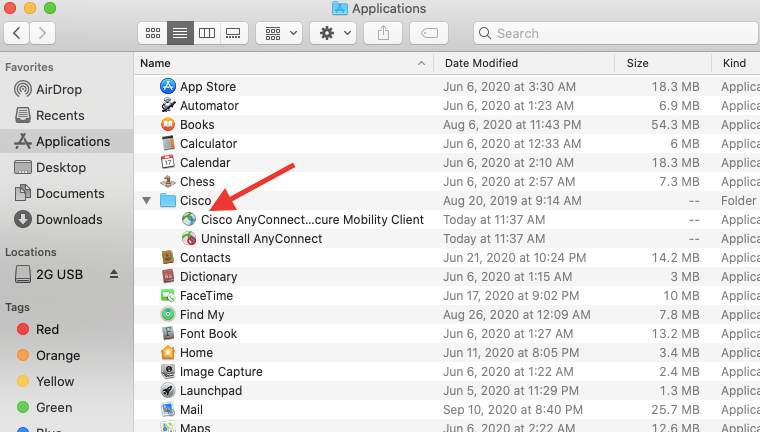This screenshot has height=432, width=760.
Task: Open Downloads in the sidebar
Action: coord(68,219)
